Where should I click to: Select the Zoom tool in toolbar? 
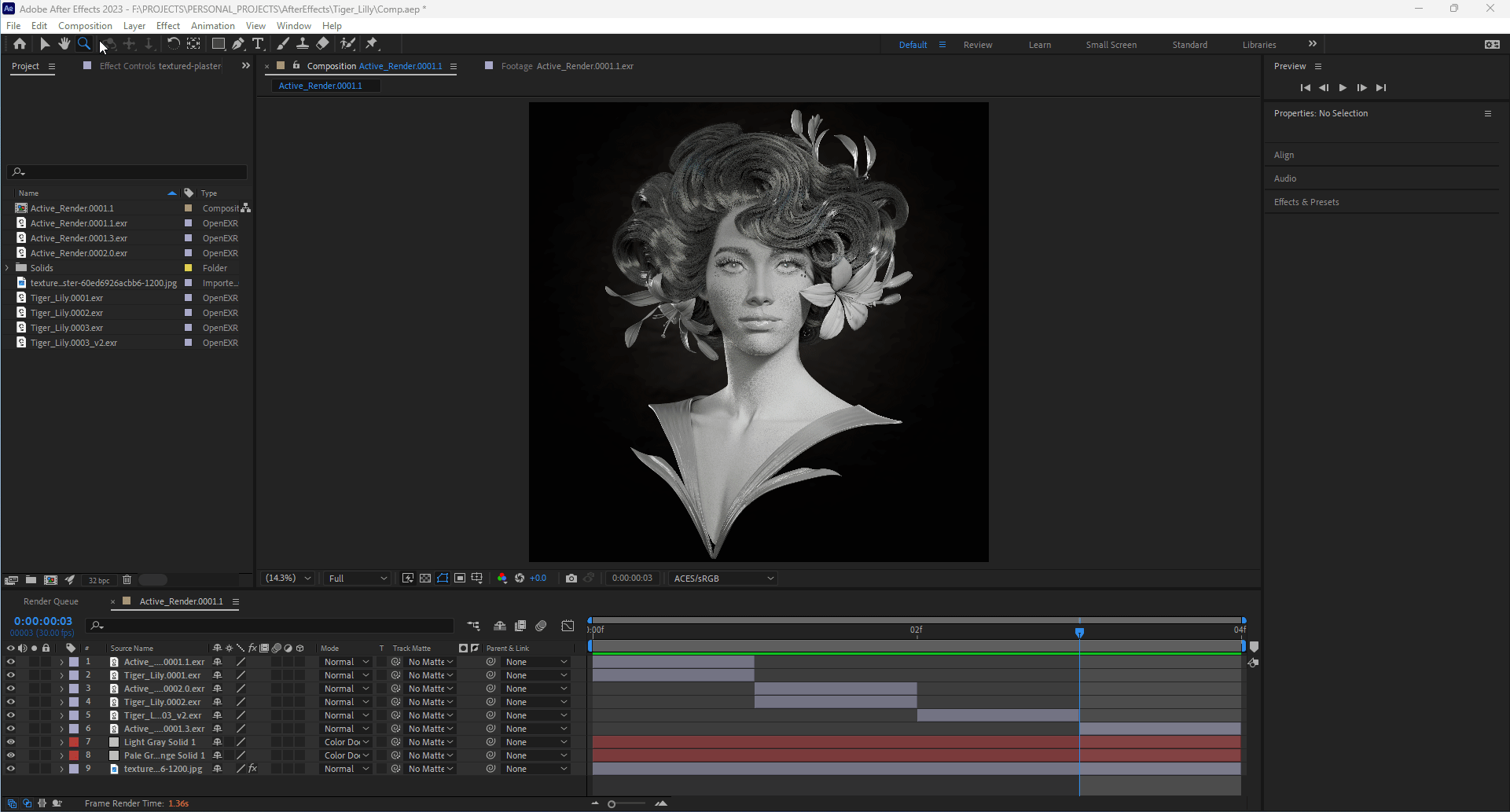pyautogui.click(x=83, y=44)
